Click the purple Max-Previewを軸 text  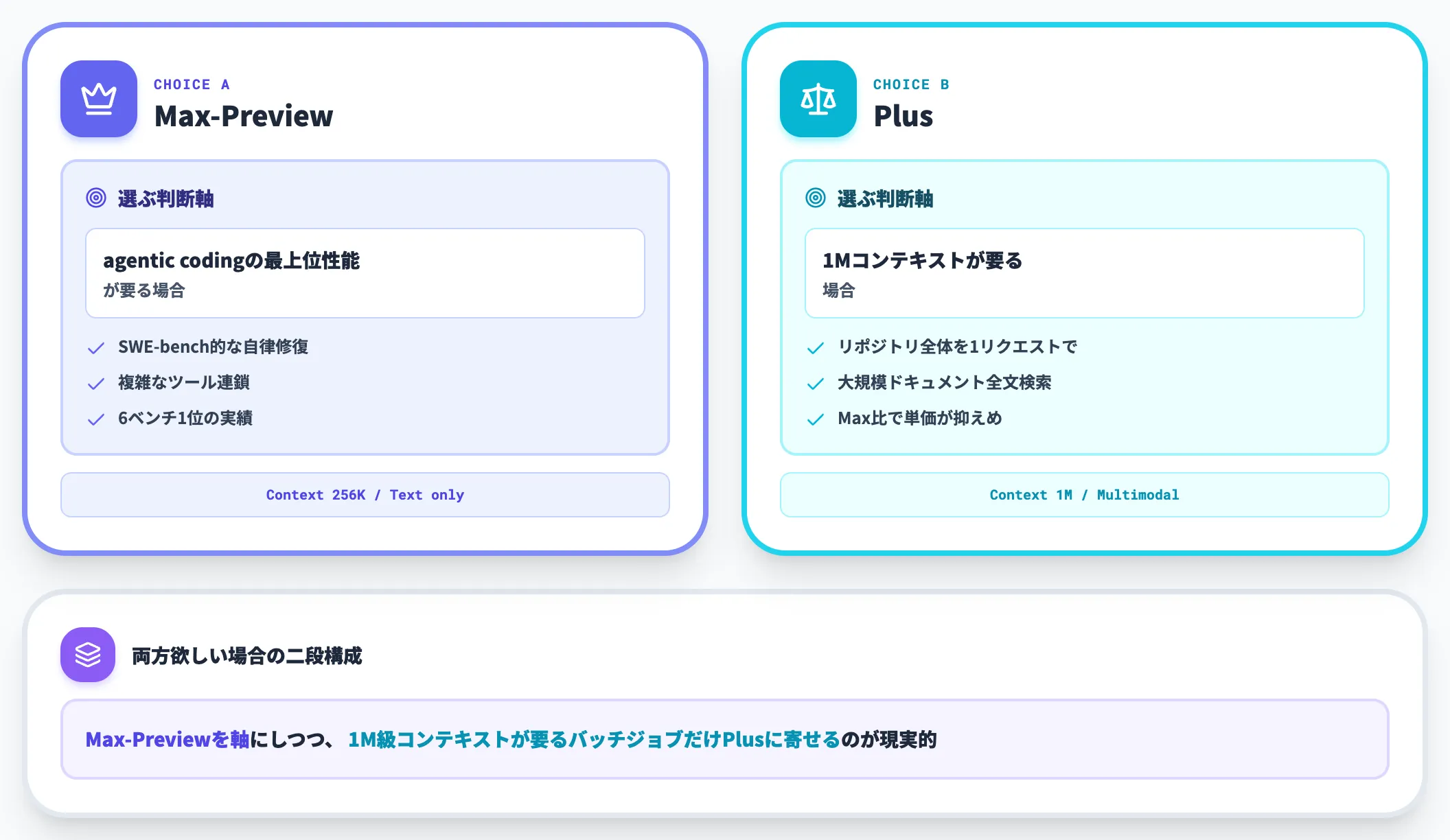(x=167, y=739)
